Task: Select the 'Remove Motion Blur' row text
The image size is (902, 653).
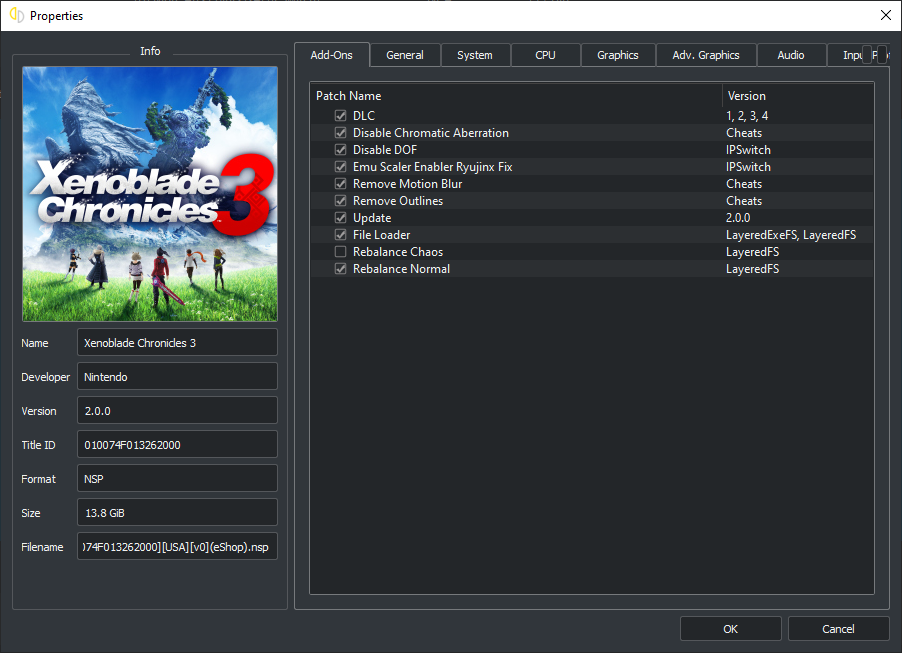Action: (x=407, y=184)
